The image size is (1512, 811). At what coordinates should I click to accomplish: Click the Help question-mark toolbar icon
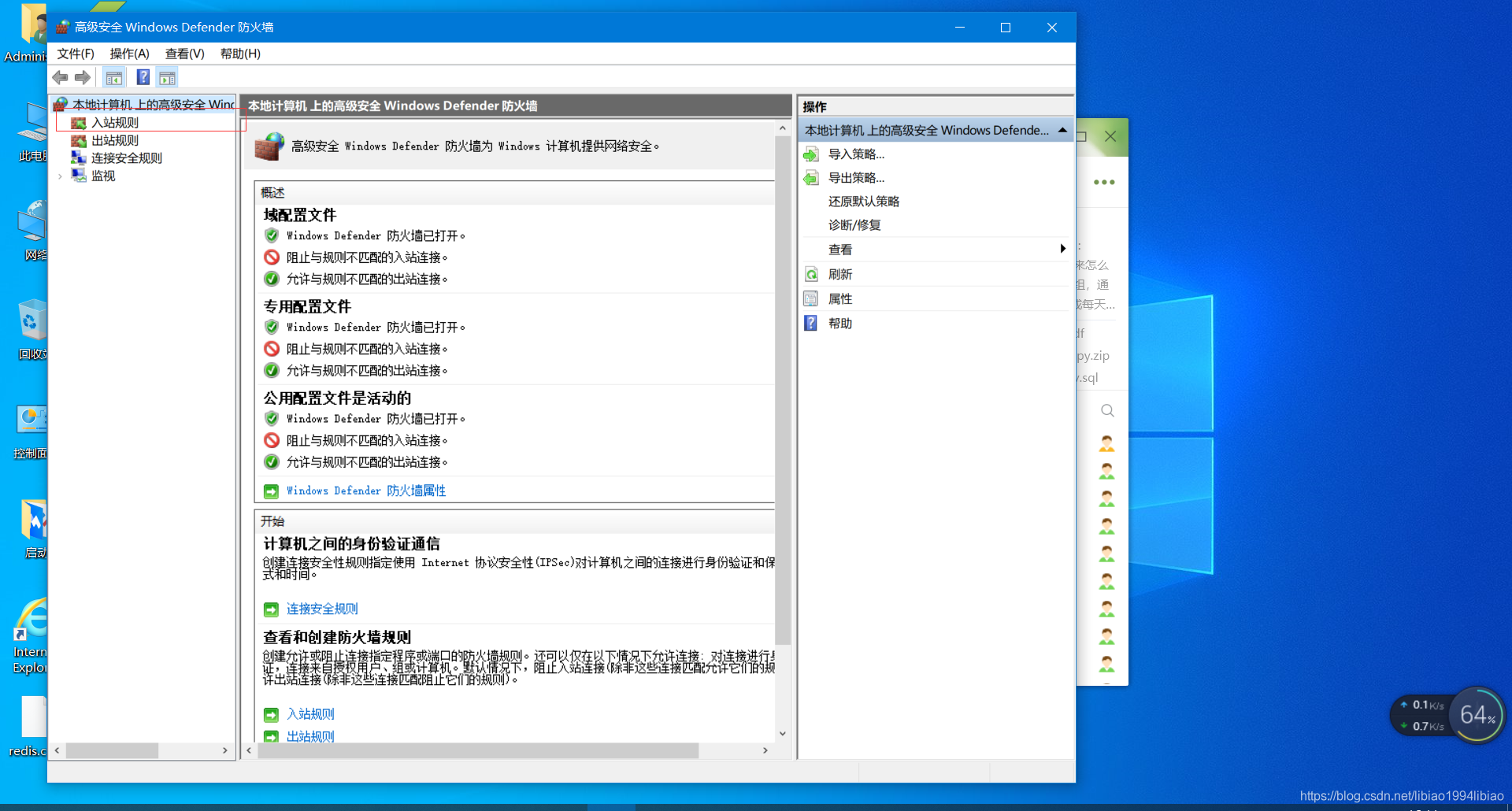pyautogui.click(x=143, y=77)
